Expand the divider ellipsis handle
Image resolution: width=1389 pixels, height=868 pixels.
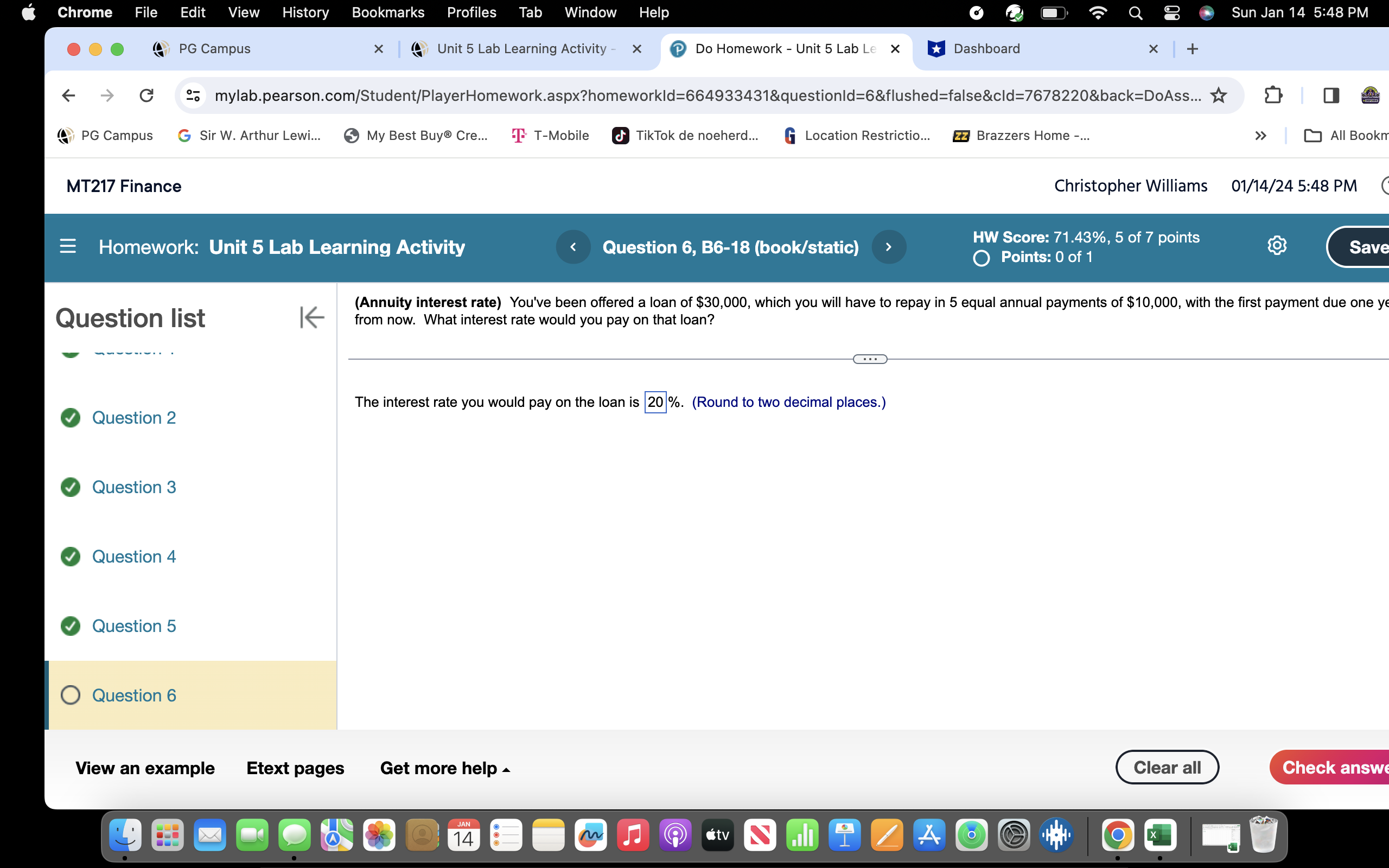870,359
